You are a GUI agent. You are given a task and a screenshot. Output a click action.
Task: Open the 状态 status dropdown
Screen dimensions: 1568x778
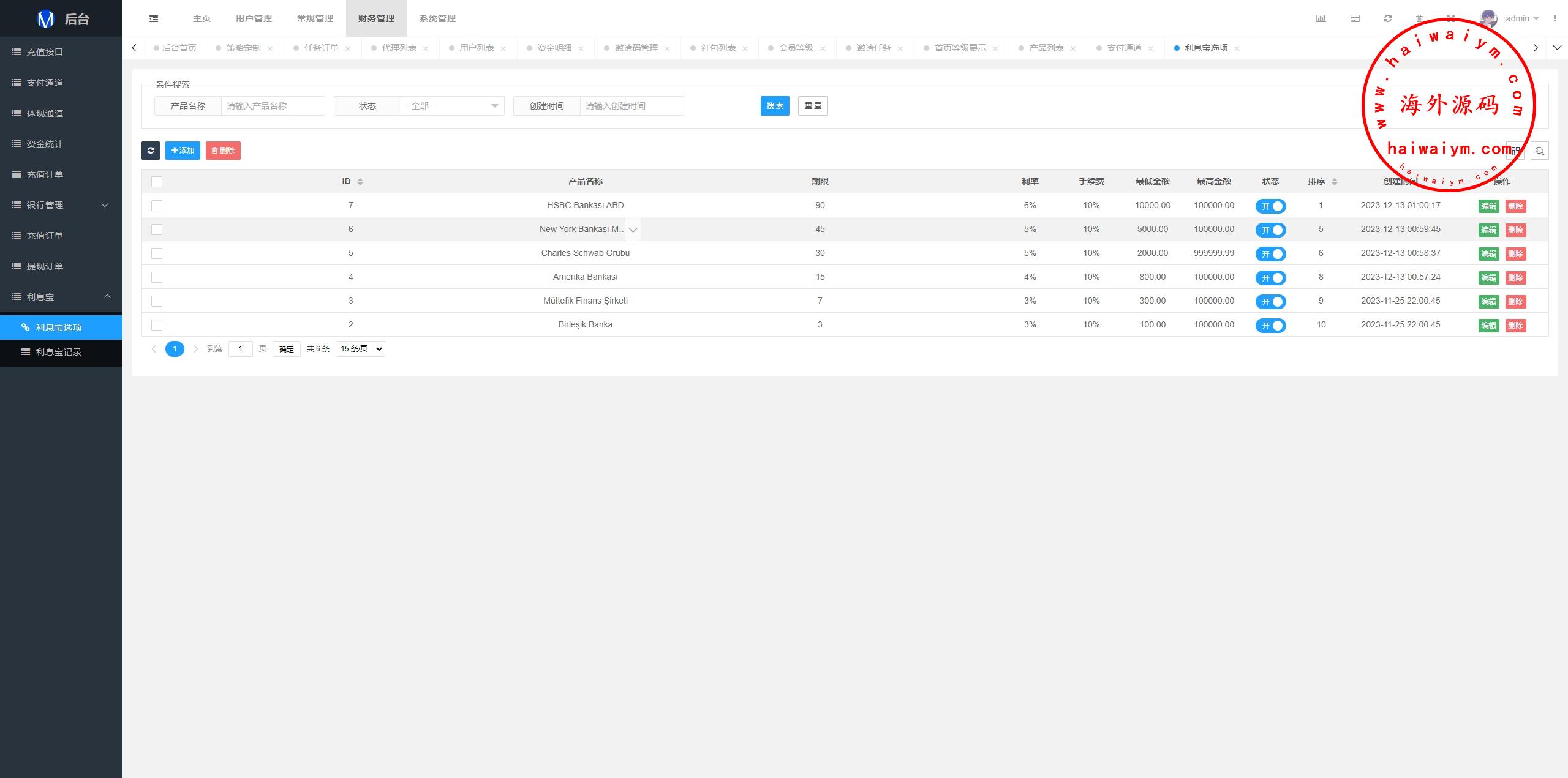coord(452,106)
